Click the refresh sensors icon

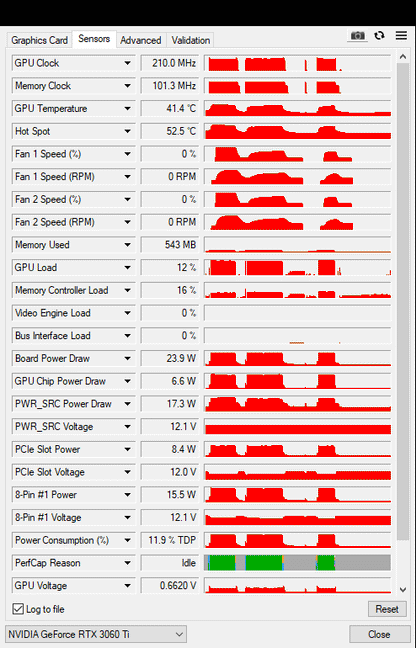click(379, 36)
